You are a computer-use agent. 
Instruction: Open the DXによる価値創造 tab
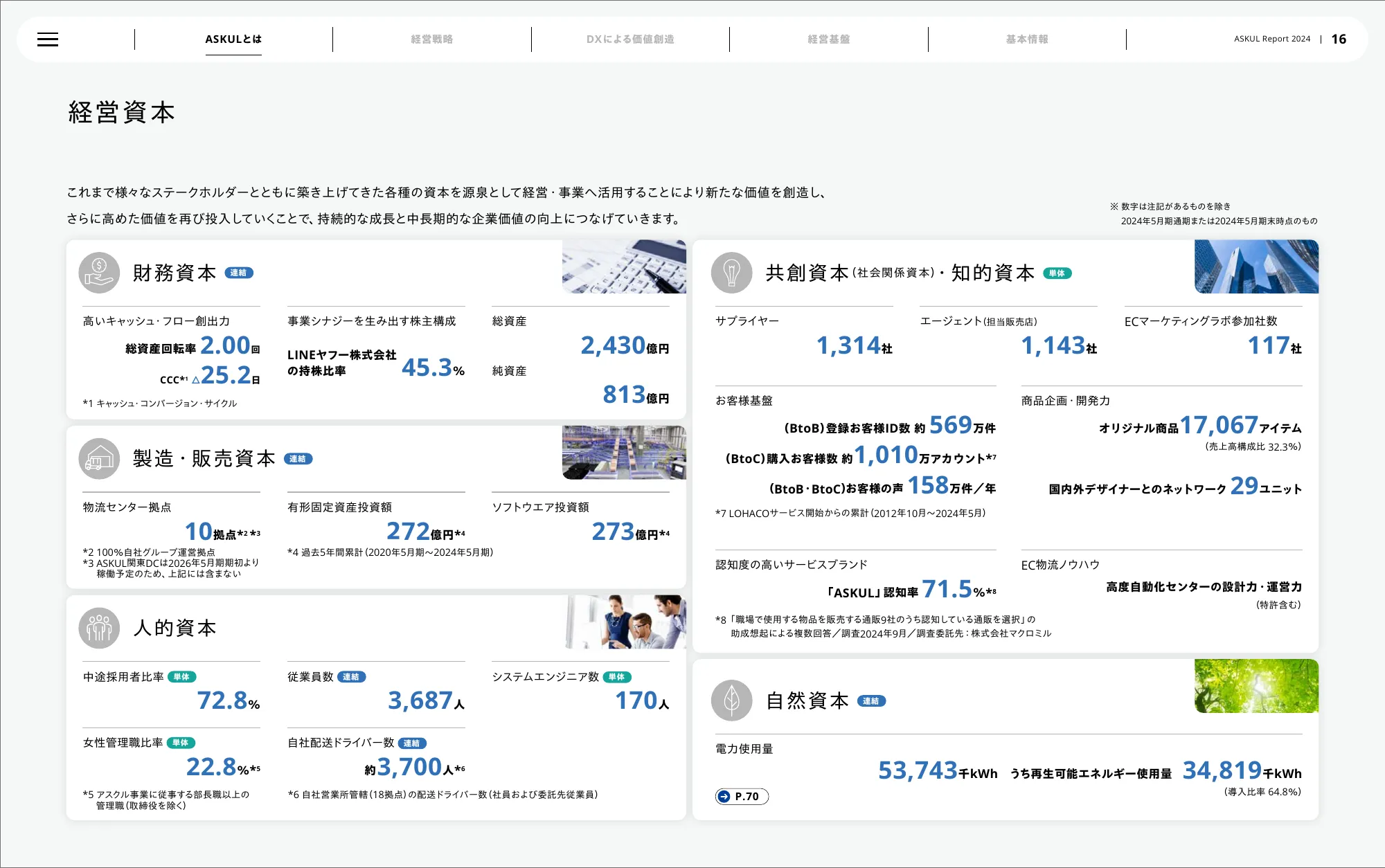tap(630, 39)
